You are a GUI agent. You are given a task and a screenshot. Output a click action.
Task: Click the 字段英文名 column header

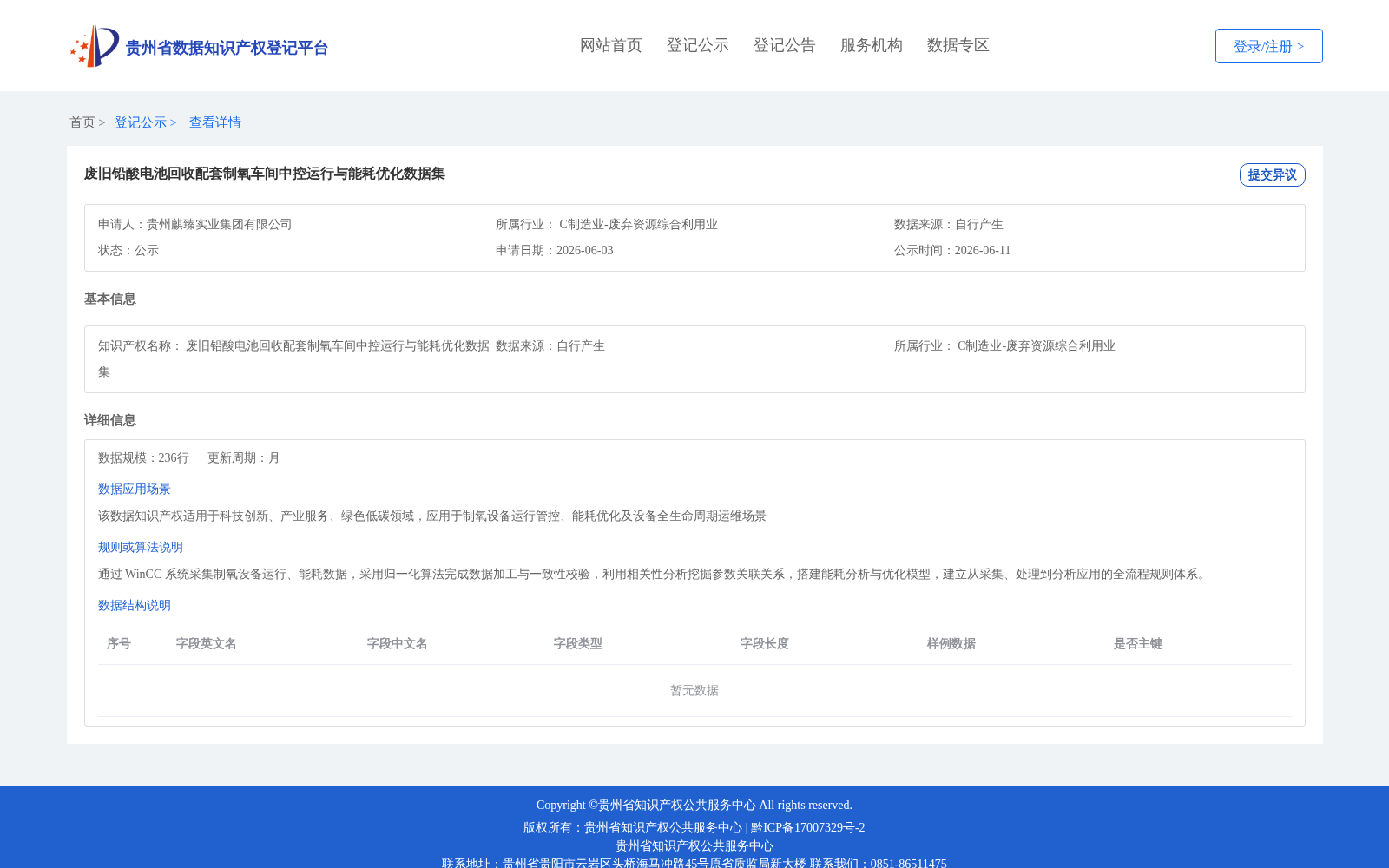click(207, 643)
